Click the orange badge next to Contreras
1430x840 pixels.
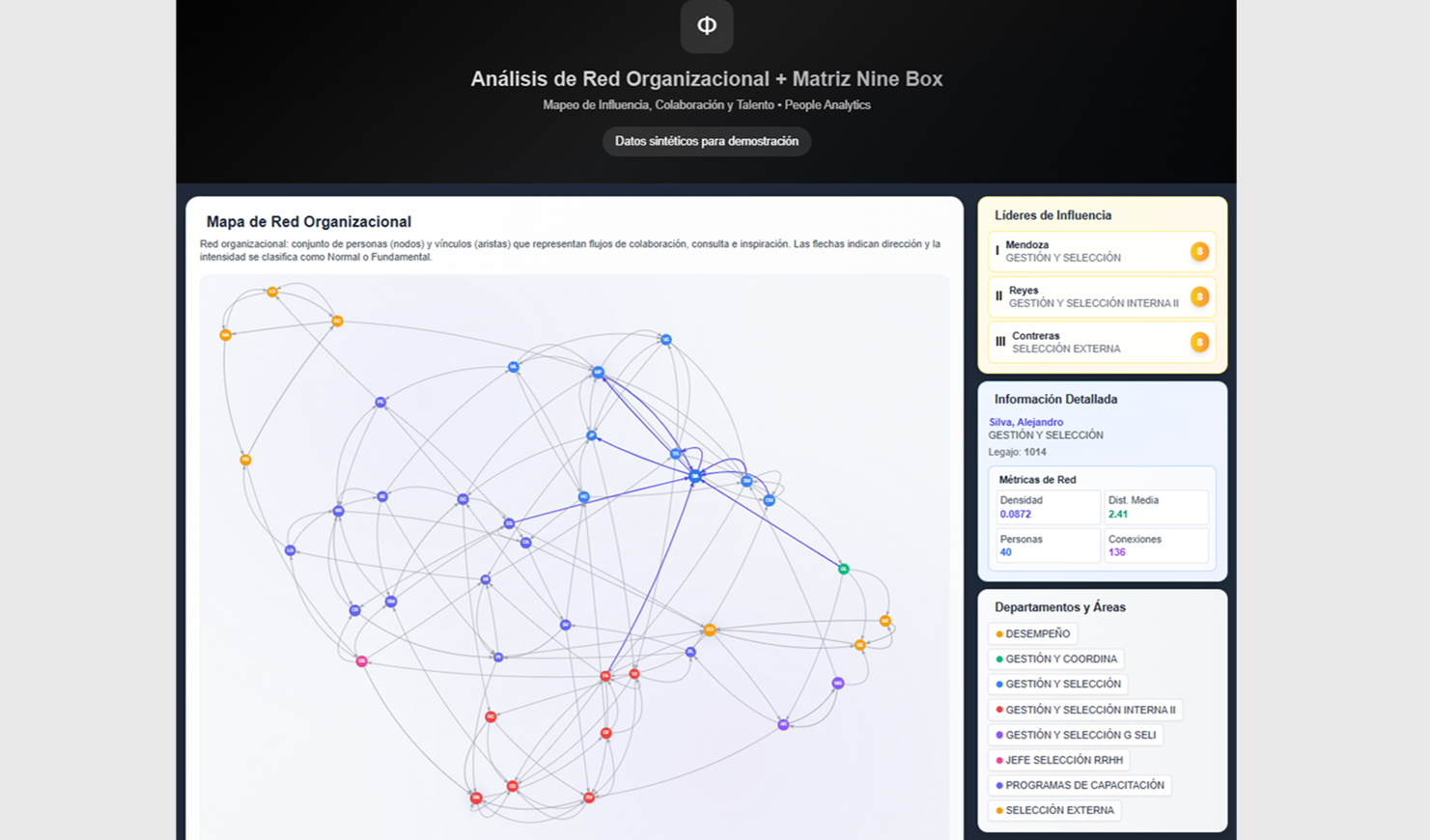1199,343
